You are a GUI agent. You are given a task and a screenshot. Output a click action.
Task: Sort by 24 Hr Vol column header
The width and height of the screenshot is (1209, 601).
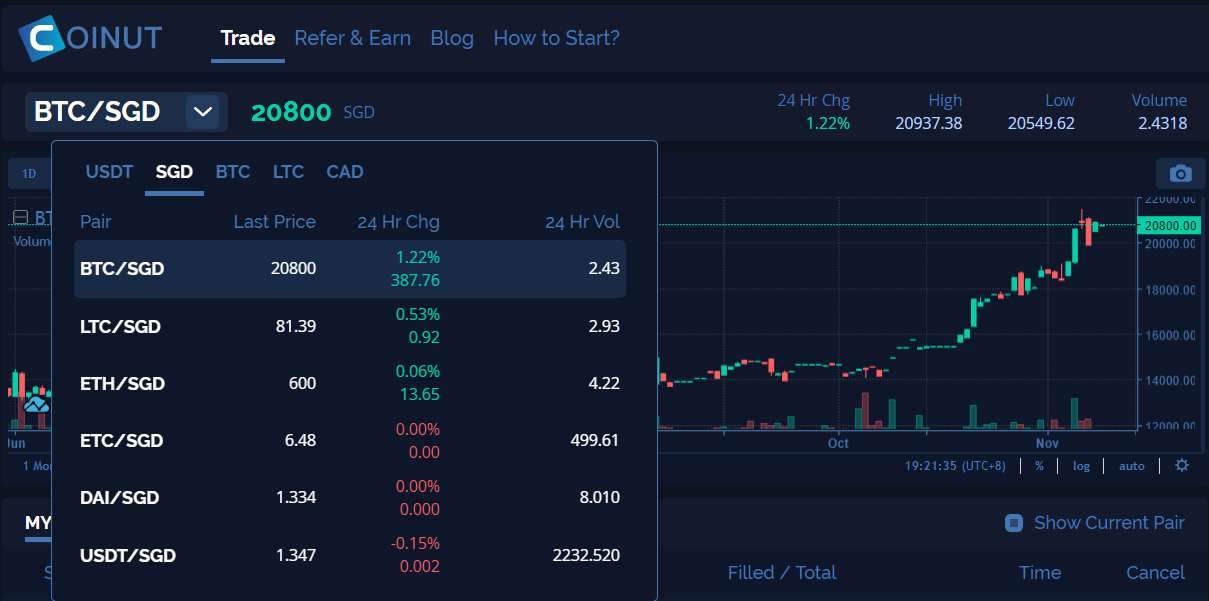click(583, 222)
